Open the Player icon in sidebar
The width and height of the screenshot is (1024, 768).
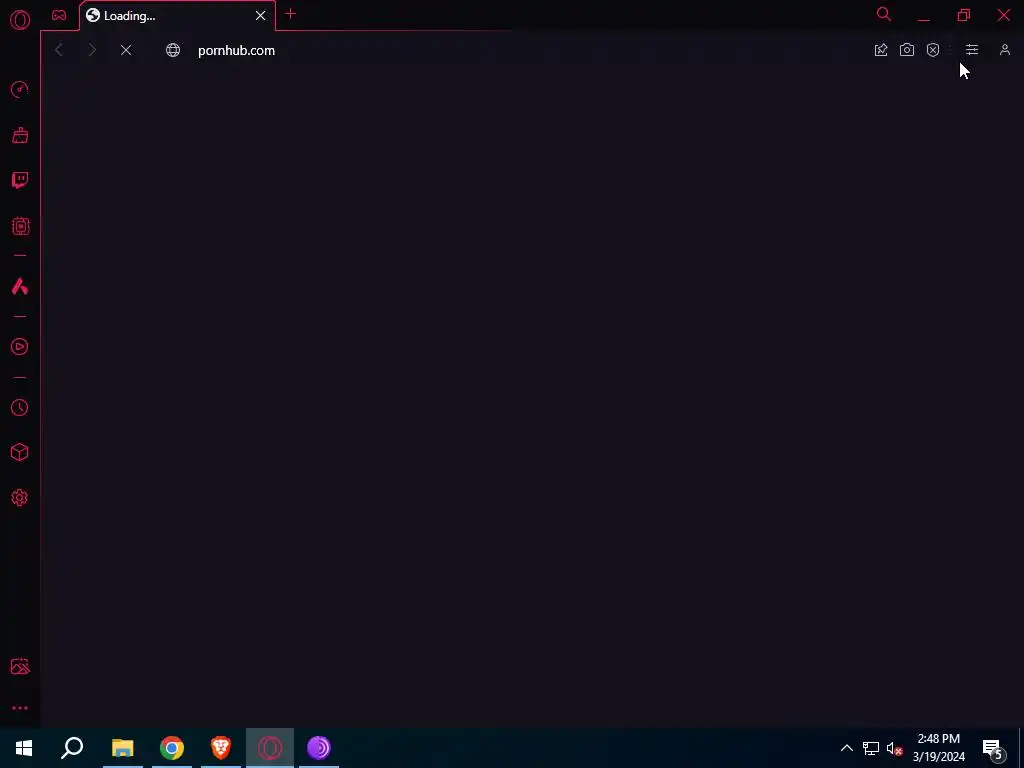20,347
